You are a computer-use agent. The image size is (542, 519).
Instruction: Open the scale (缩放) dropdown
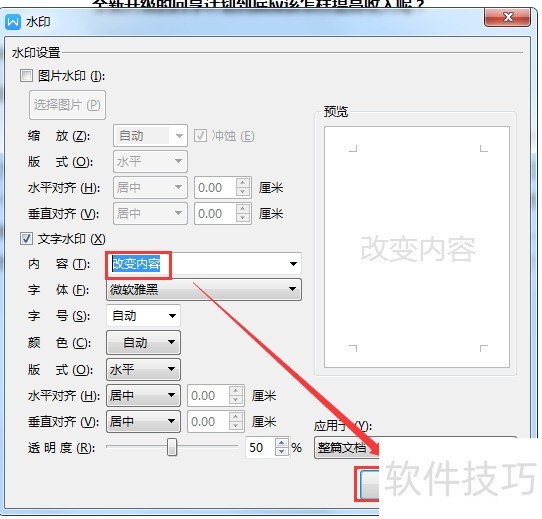150,136
